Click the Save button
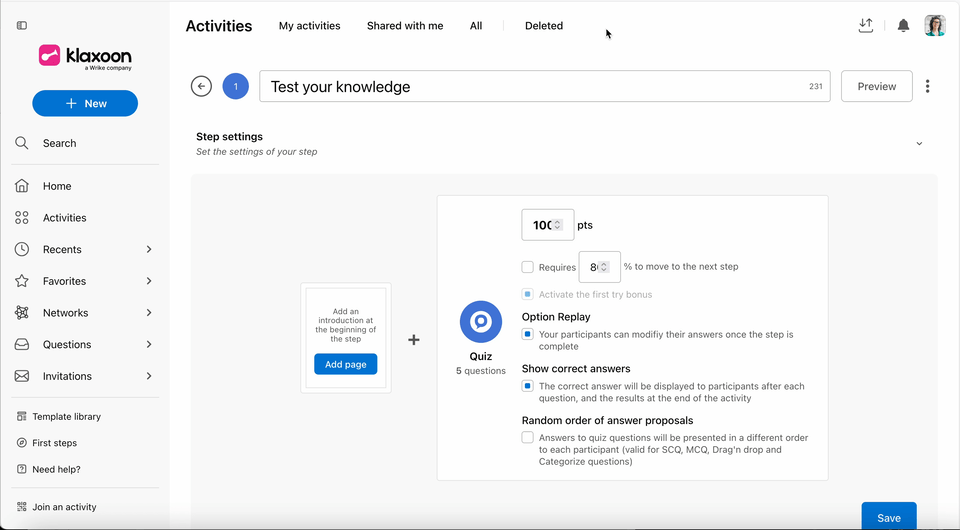The image size is (960, 530). [x=889, y=516]
